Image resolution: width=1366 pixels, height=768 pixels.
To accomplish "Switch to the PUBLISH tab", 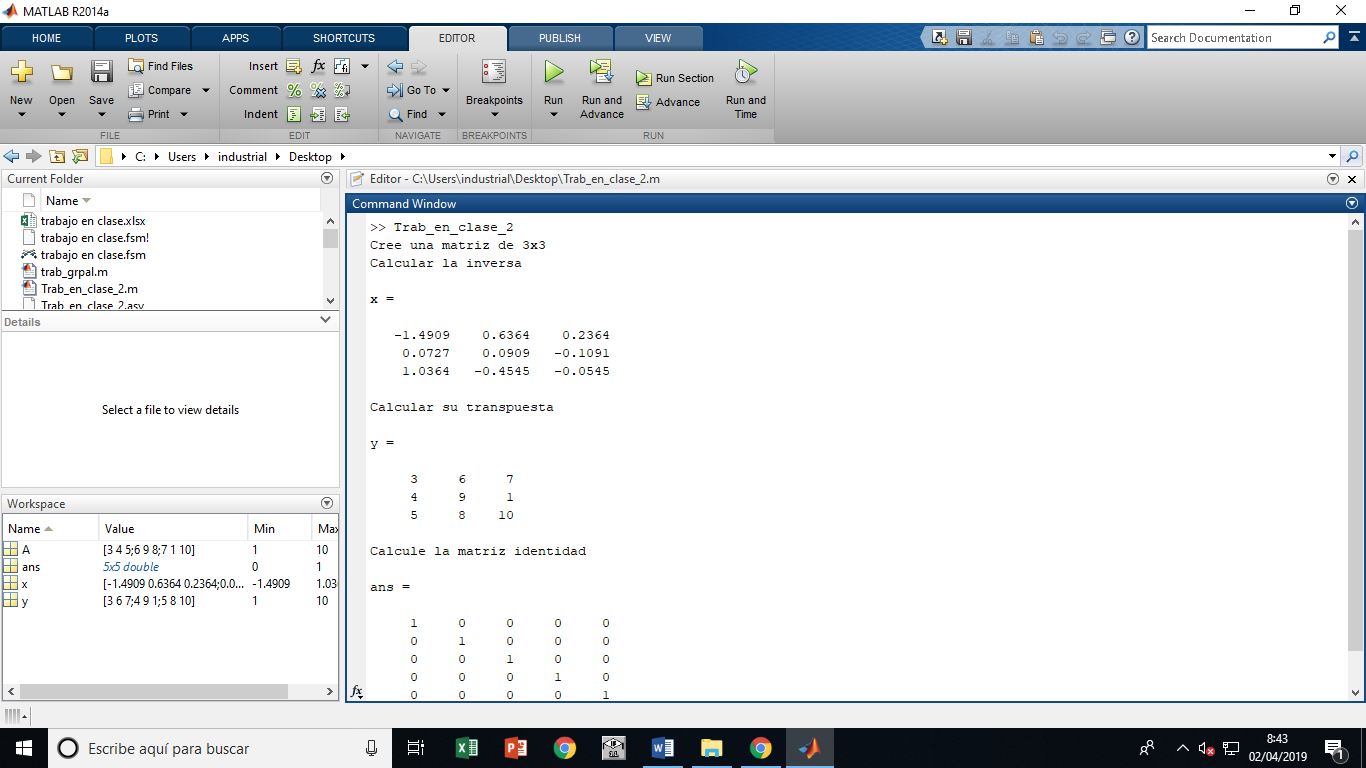I will (560, 37).
